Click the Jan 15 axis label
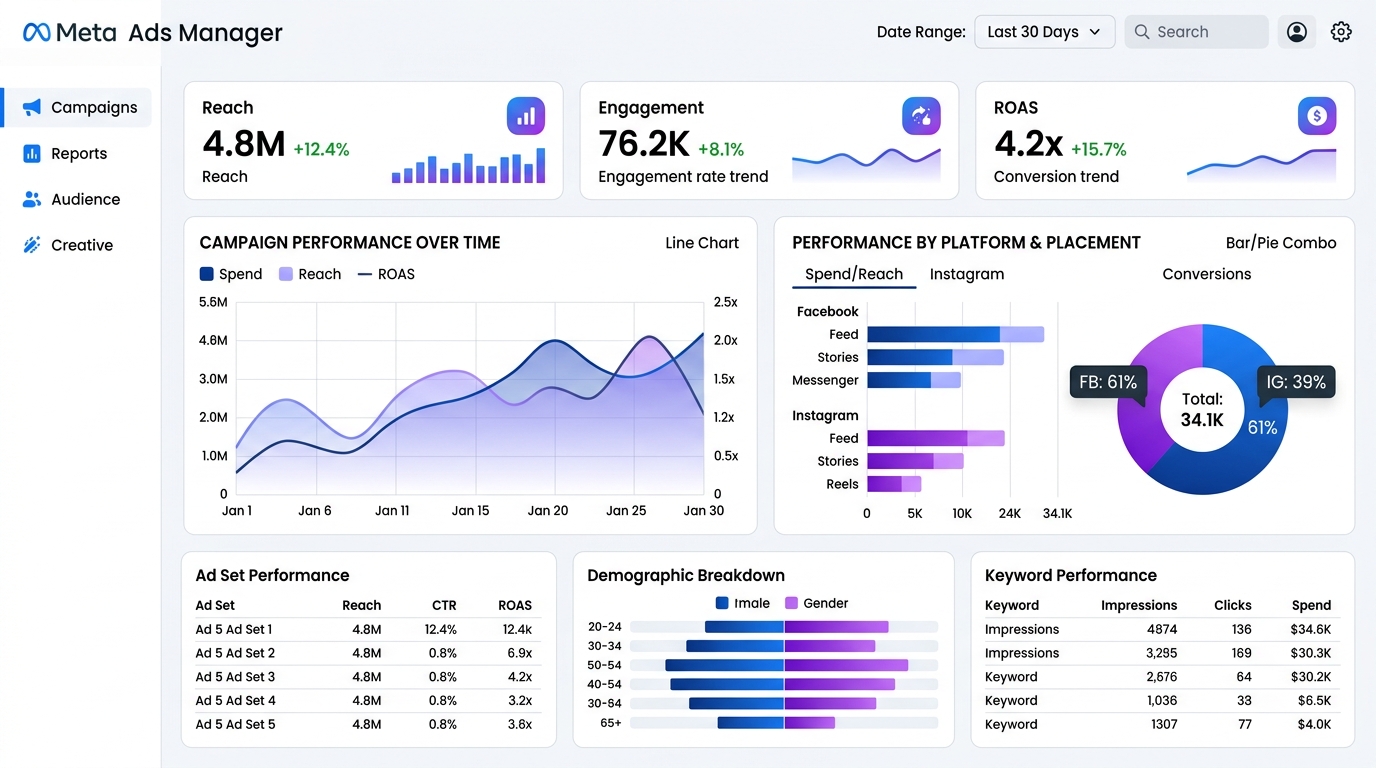The height and width of the screenshot is (768, 1376). [x=470, y=511]
